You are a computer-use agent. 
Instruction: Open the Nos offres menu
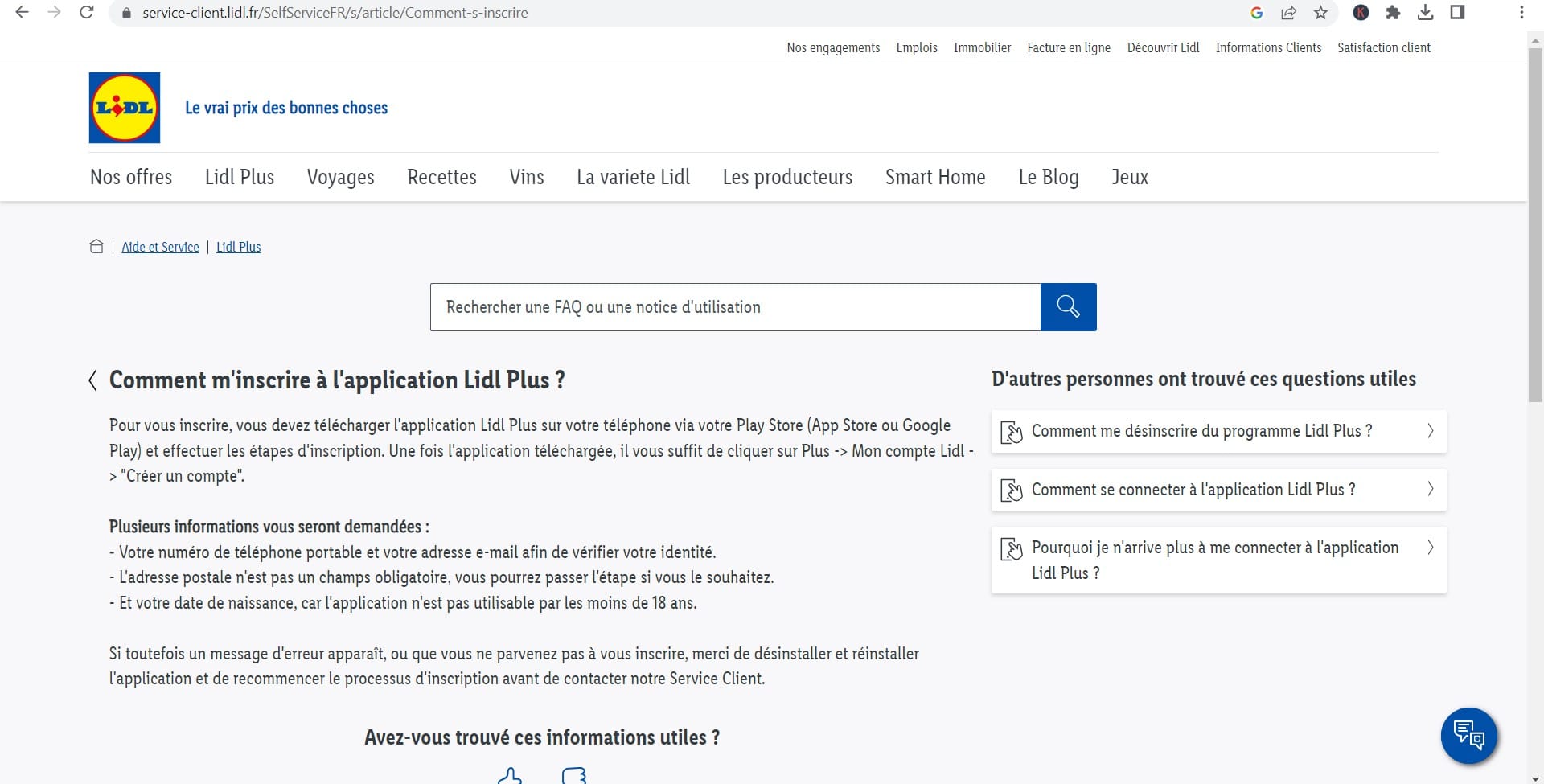131,177
